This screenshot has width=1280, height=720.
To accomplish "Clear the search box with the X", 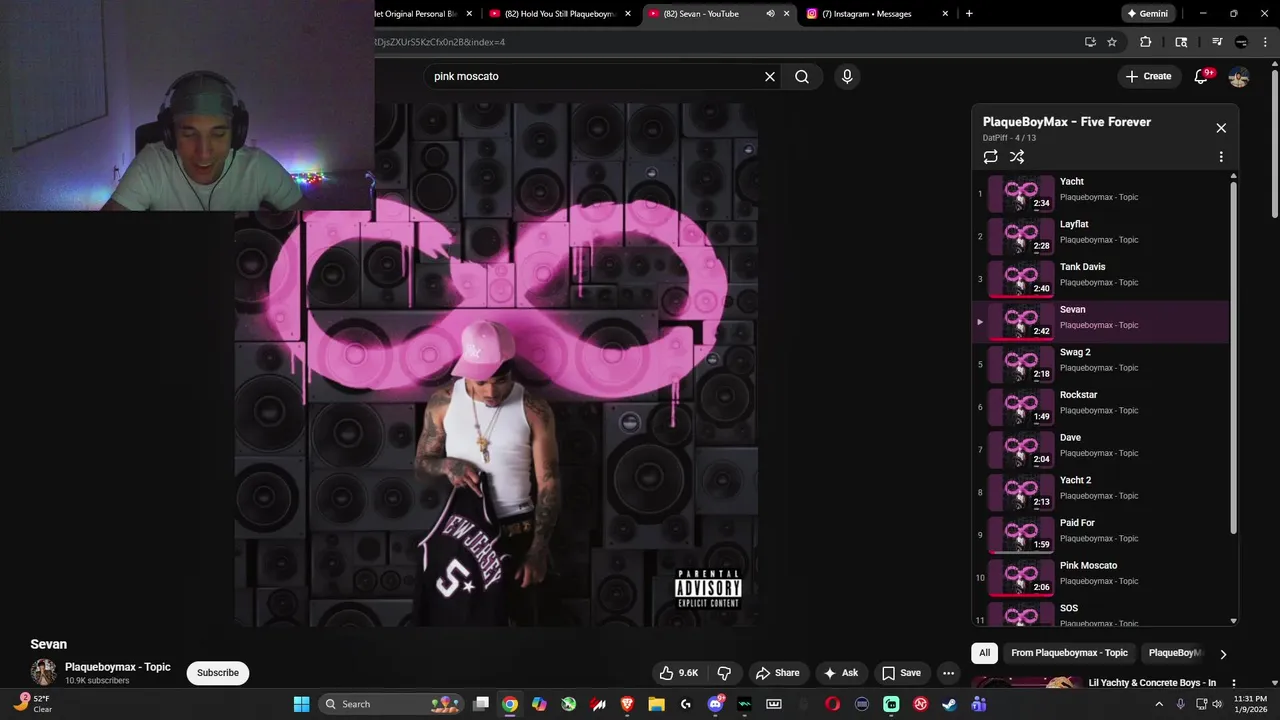I will [x=770, y=76].
